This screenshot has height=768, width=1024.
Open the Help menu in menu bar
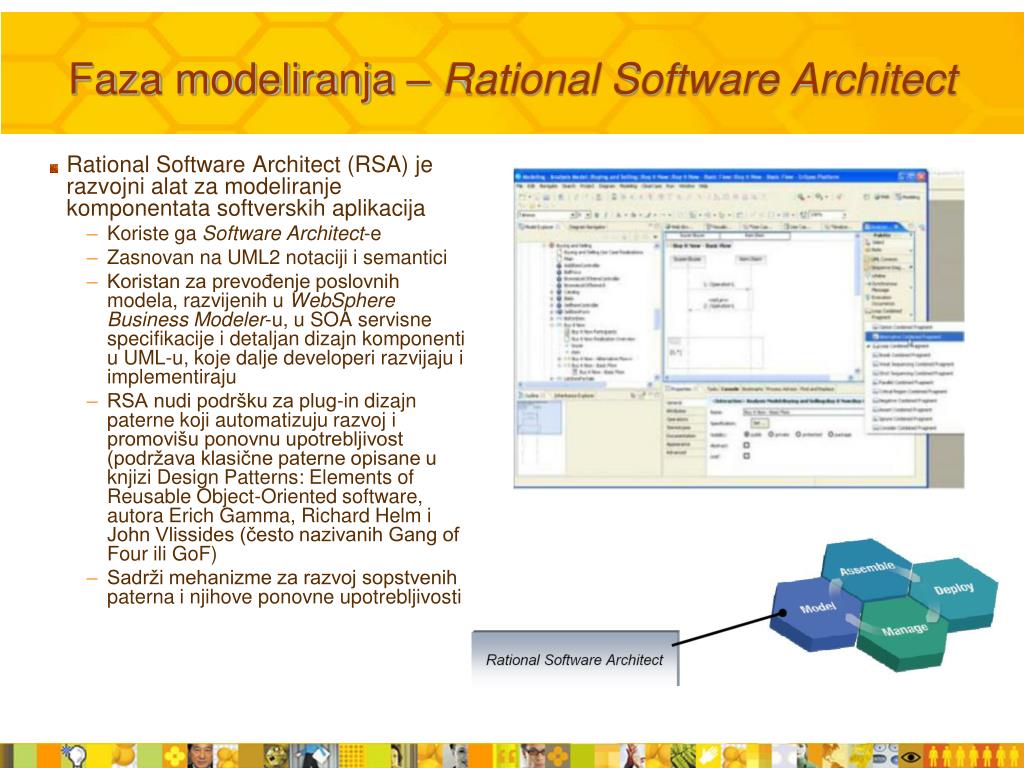coord(703,186)
